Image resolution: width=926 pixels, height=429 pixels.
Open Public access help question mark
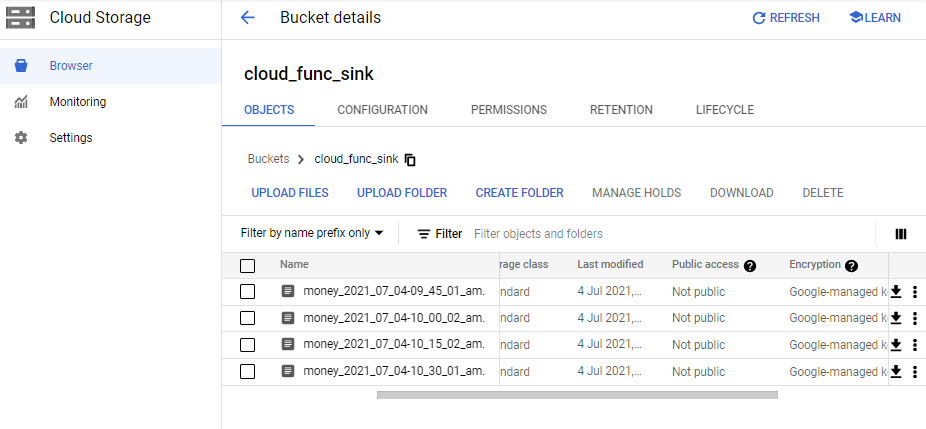(x=749, y=266)
